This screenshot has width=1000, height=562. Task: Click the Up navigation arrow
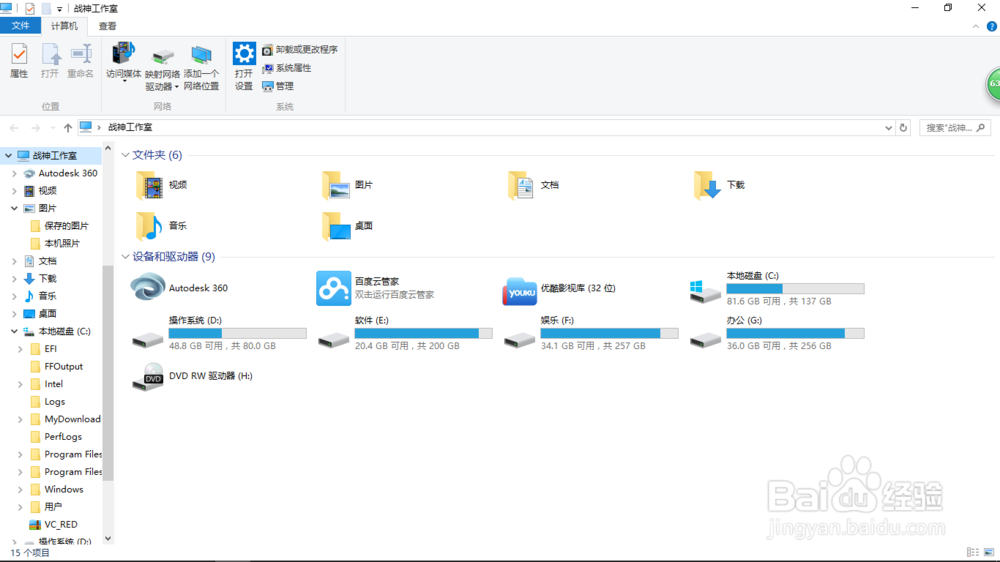[68, 128]
